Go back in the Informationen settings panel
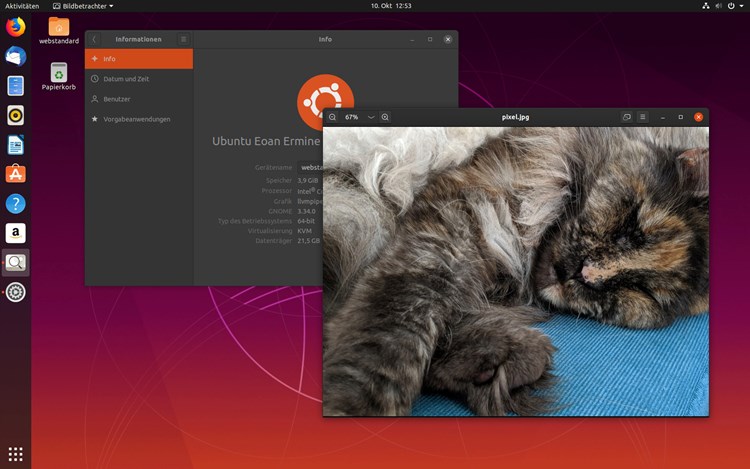Image resolution: width=750 pixels, height=469 pixels. pyautogui.click(x=94, y=39)
